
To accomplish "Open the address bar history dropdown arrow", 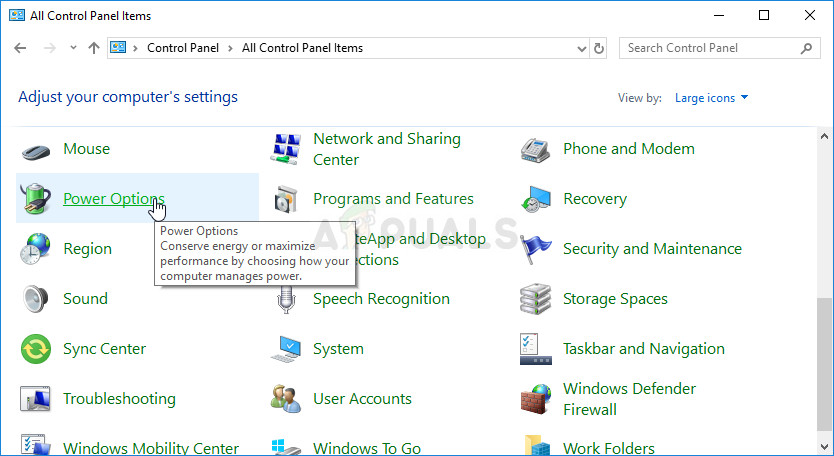I will point(582,48).
